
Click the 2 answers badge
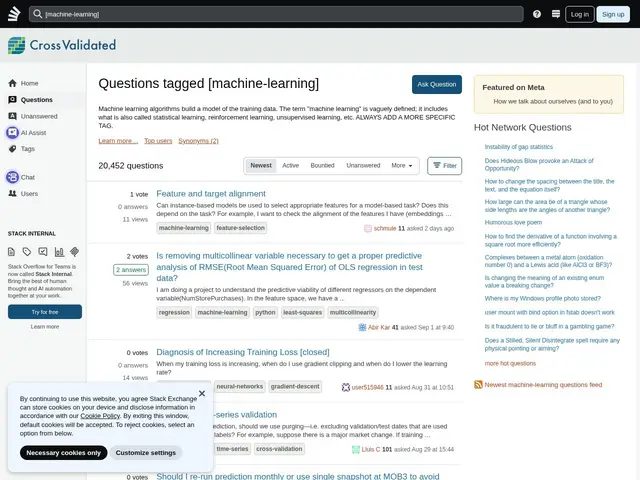(x=131, y=270)
